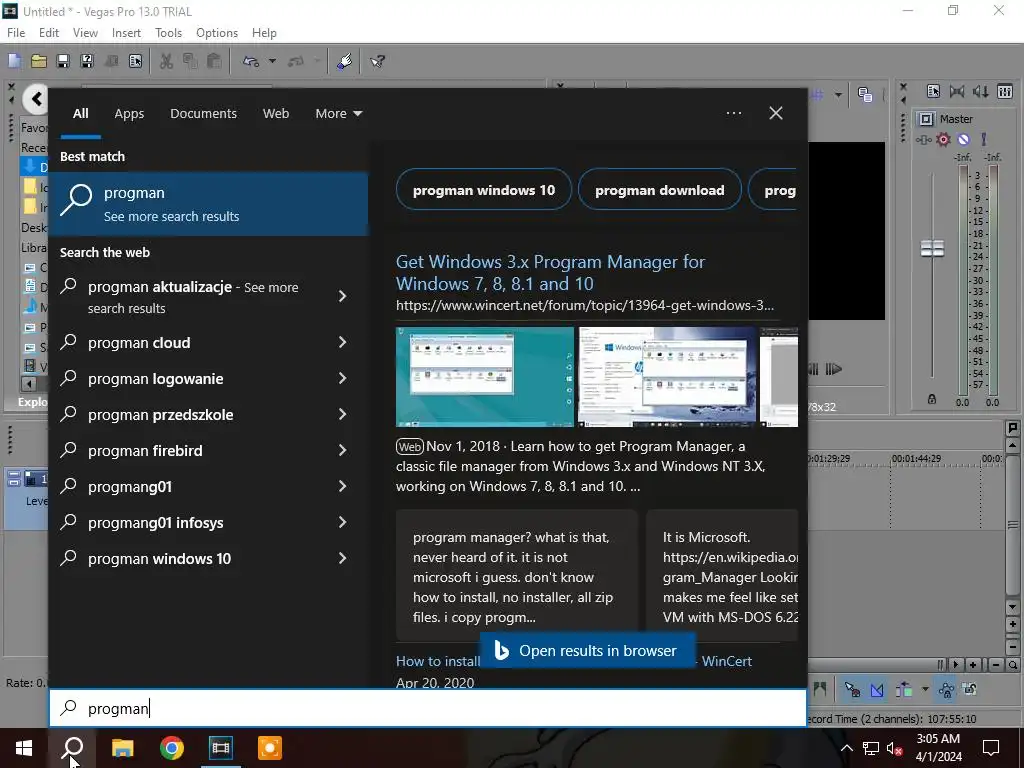
Task: Toggle the Auto Ripple icon
Action: (x=904, y=690)
